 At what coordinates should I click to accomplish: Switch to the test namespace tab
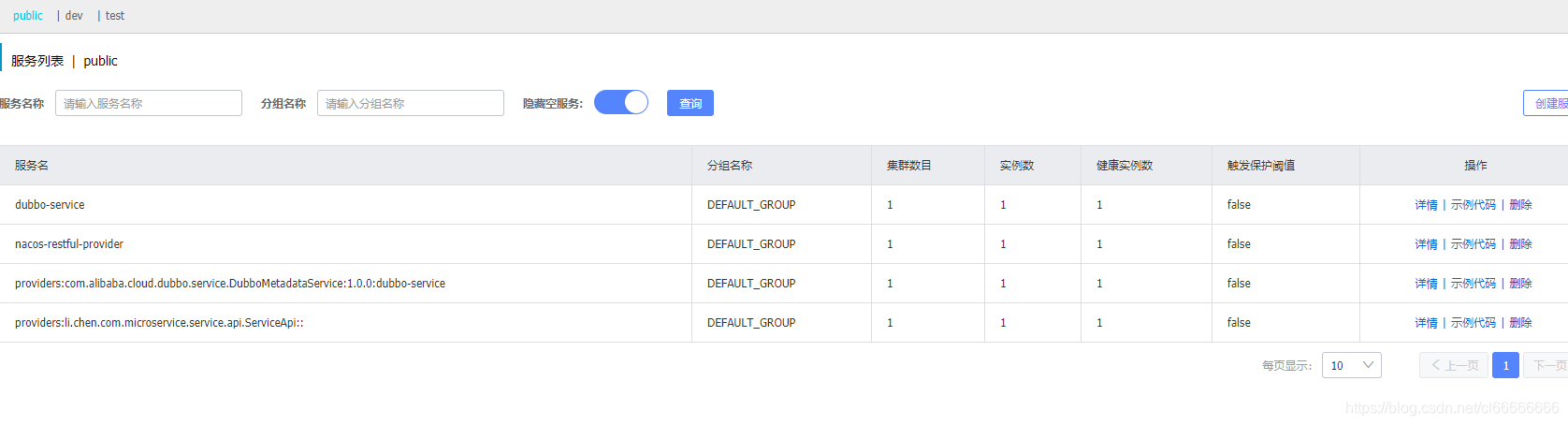(115, 16)
